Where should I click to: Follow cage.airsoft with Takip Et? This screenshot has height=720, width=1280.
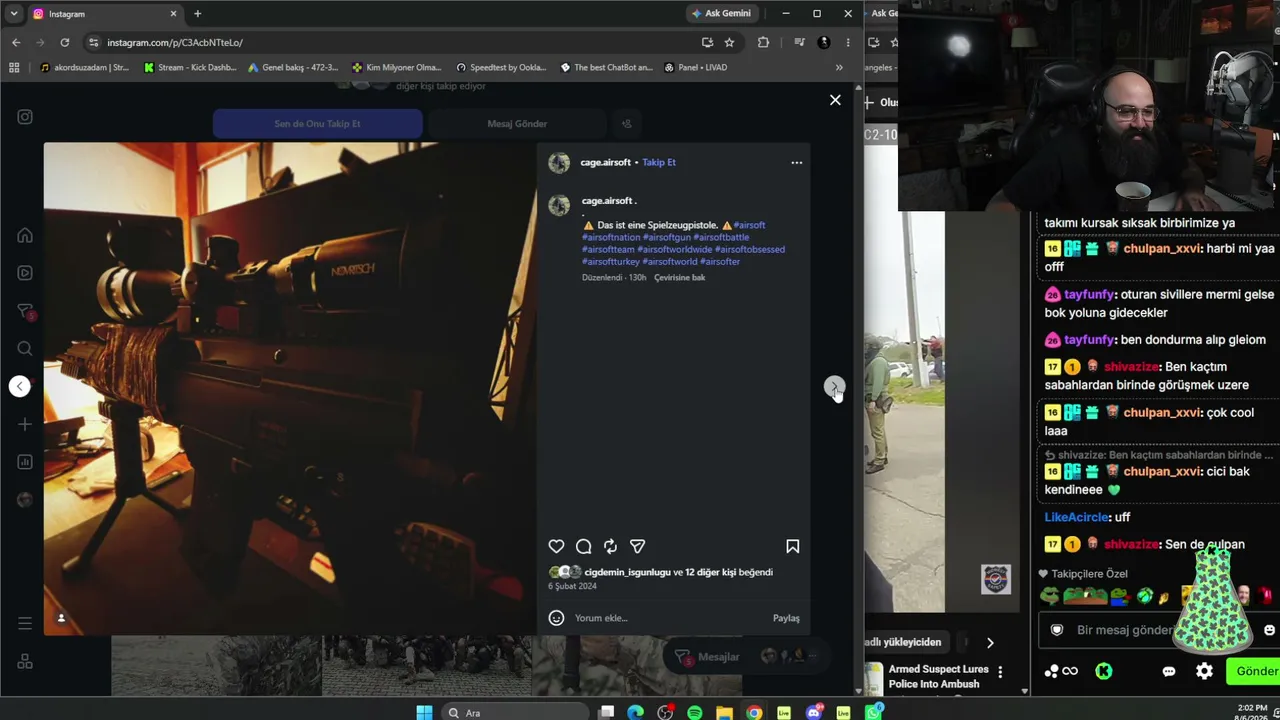click(x=659, y=162)
